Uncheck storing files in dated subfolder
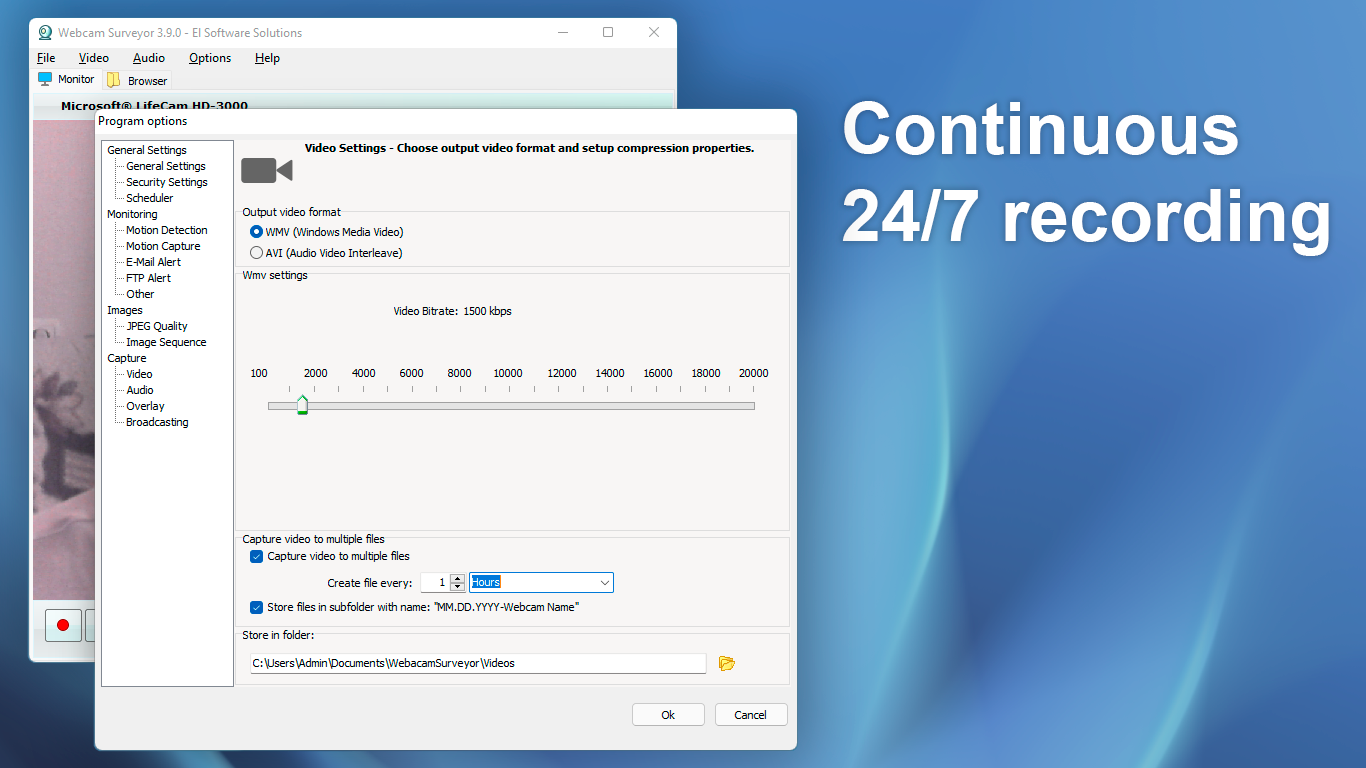This screenshot has height=768, width=1366. pos(256,607)
